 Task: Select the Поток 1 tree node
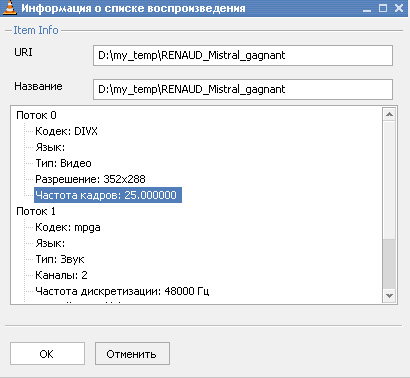point(36,211)
